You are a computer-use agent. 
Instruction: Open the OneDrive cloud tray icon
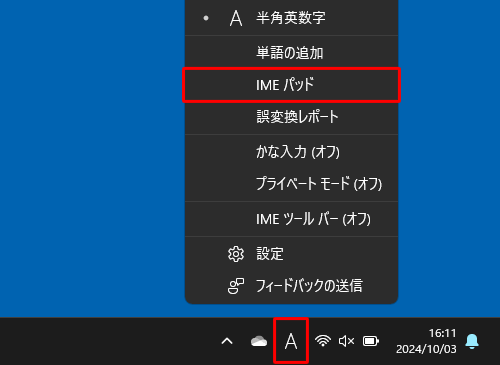point(259,341)
